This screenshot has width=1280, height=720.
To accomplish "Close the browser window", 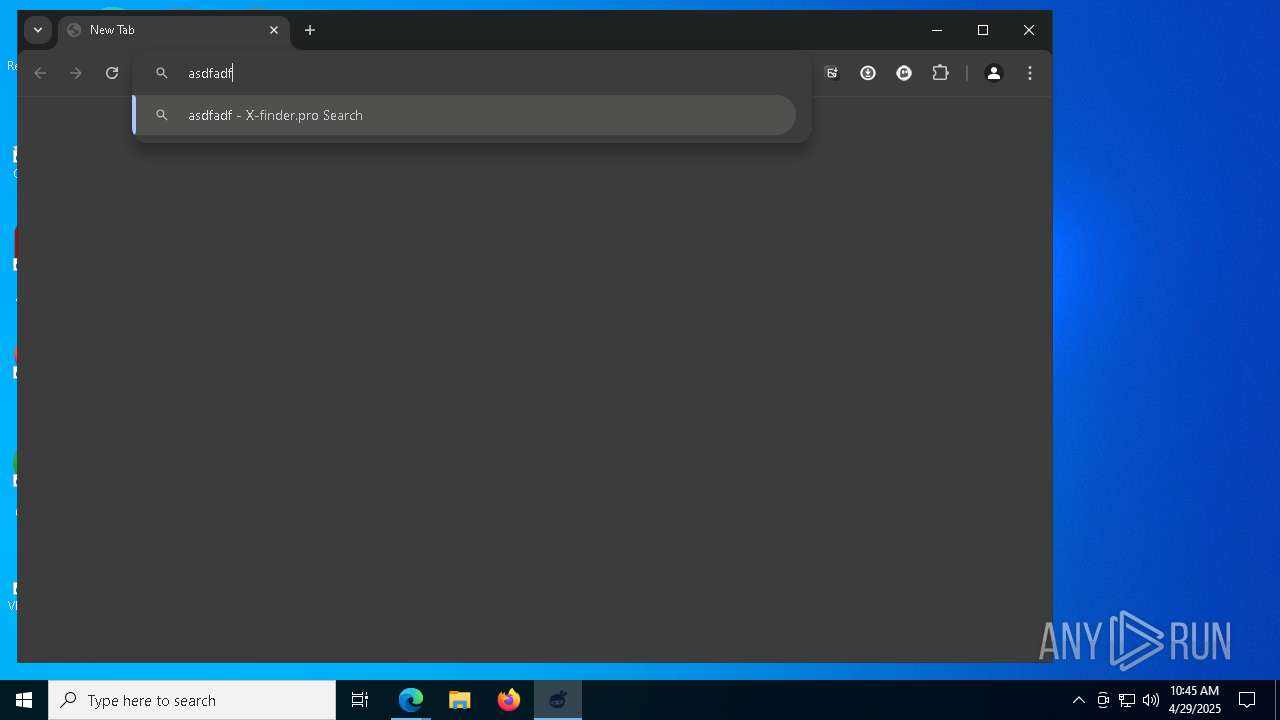I will tap(1029, 30).
